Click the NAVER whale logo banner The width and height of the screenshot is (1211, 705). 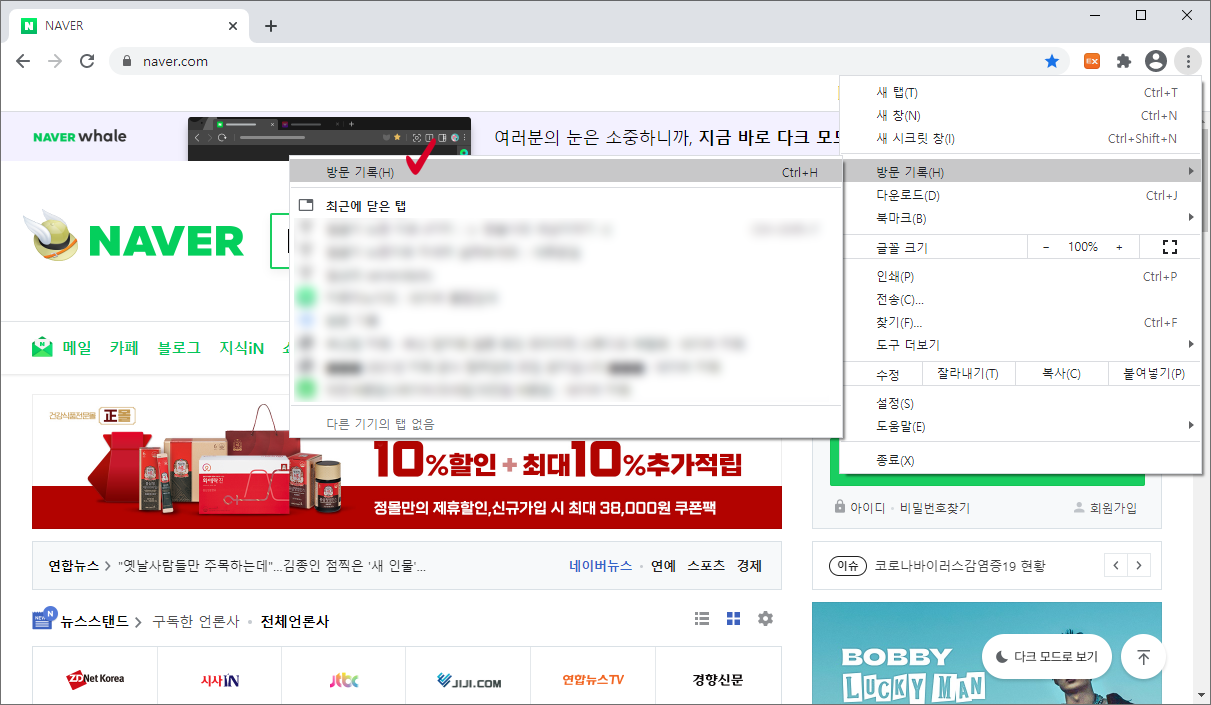pos(80,136)
